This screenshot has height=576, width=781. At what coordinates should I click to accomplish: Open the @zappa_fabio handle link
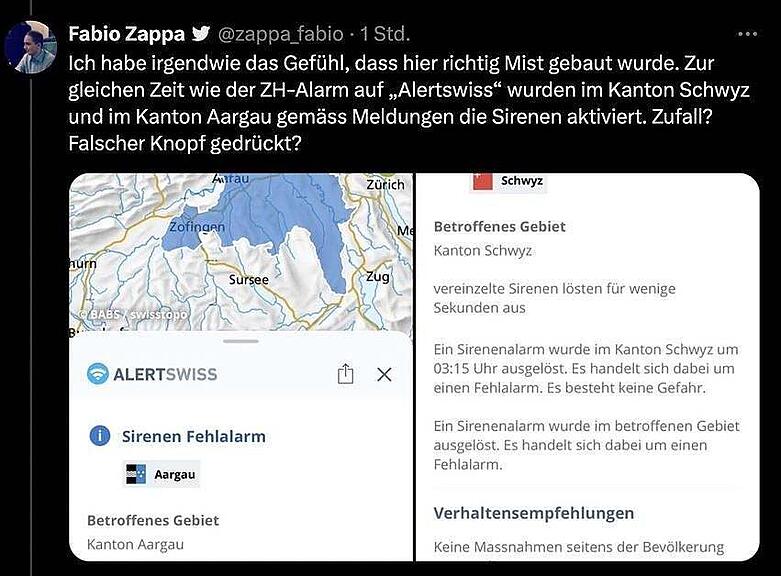281,34
